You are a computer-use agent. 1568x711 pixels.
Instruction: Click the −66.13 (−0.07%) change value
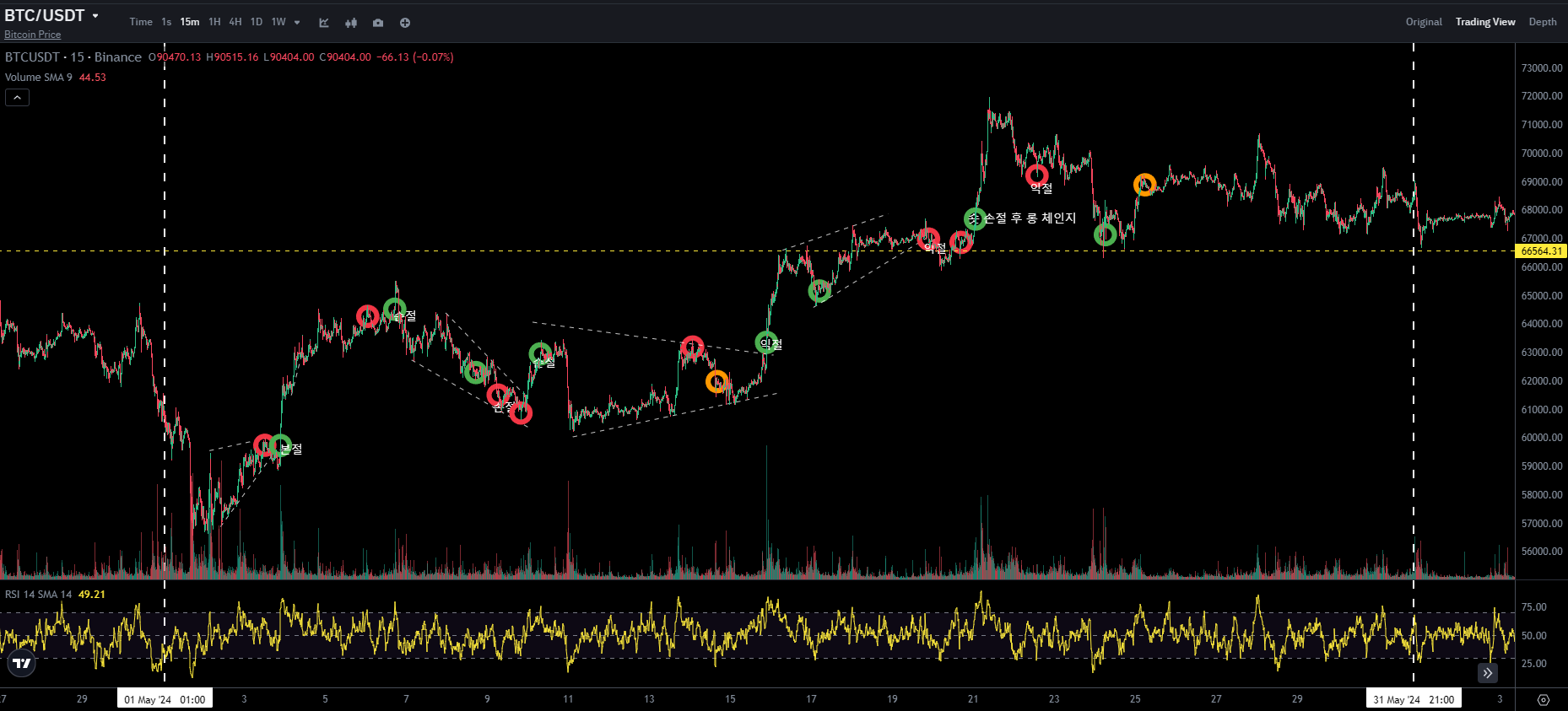415,57
